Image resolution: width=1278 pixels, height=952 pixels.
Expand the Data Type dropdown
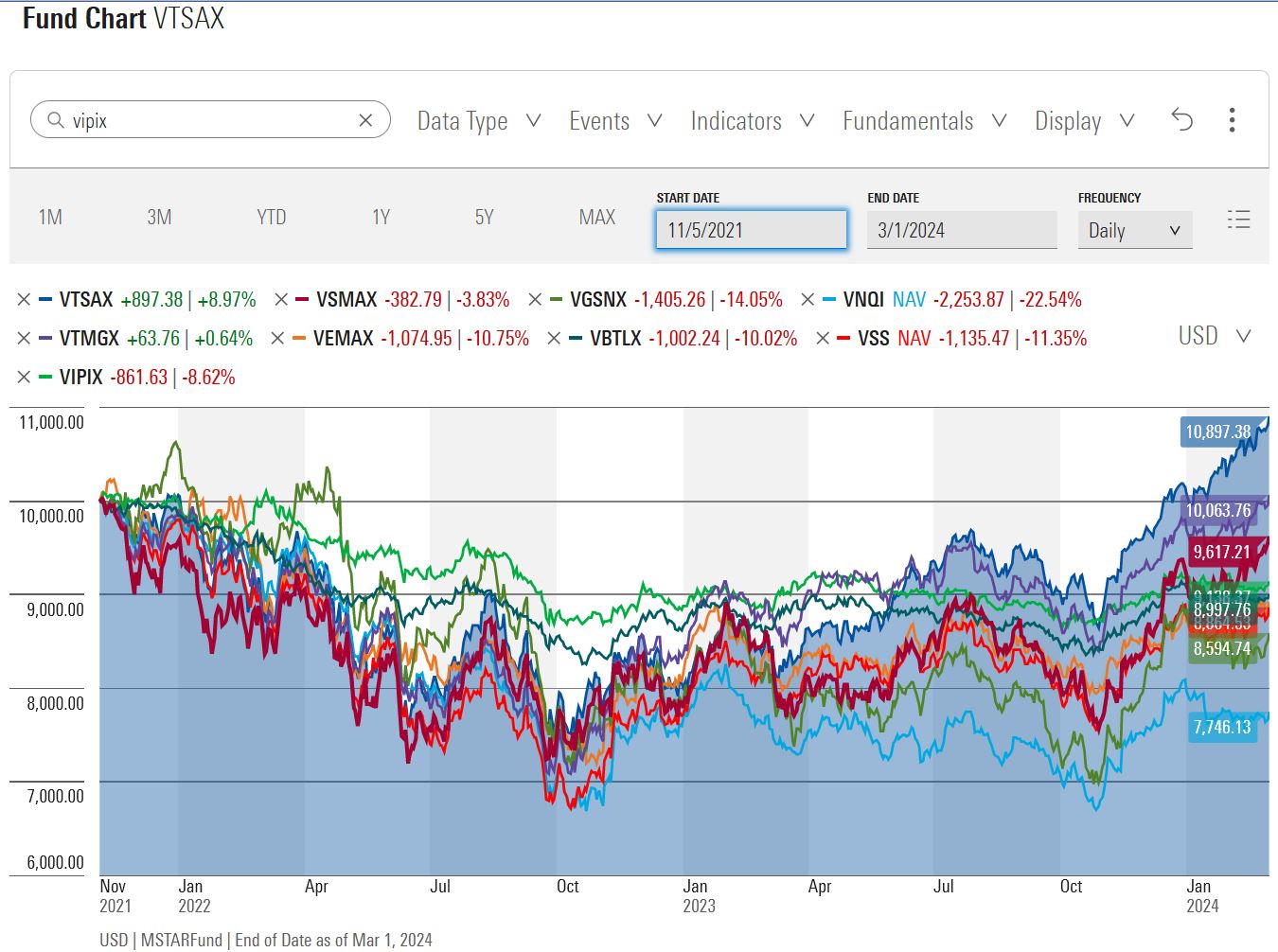click(x=479, y=121)
